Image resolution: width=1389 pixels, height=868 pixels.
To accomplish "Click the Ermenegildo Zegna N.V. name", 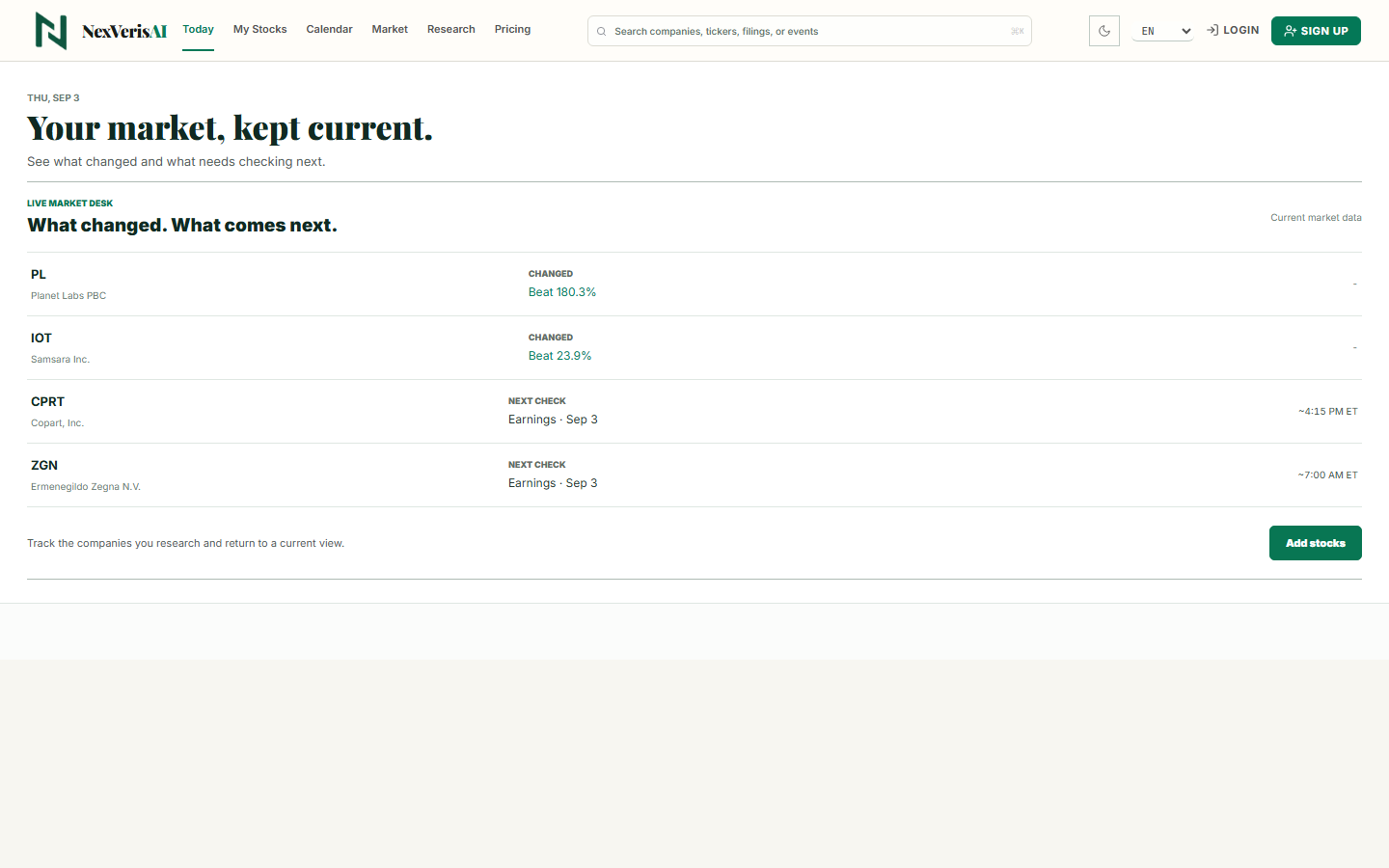I will [x=86, y=487].
